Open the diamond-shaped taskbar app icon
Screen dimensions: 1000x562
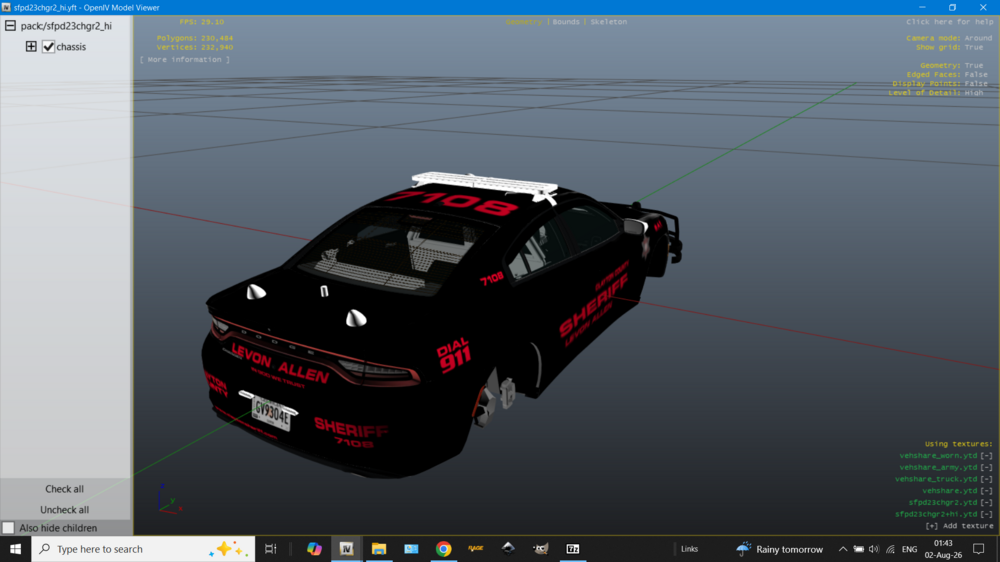coord(508,549)
